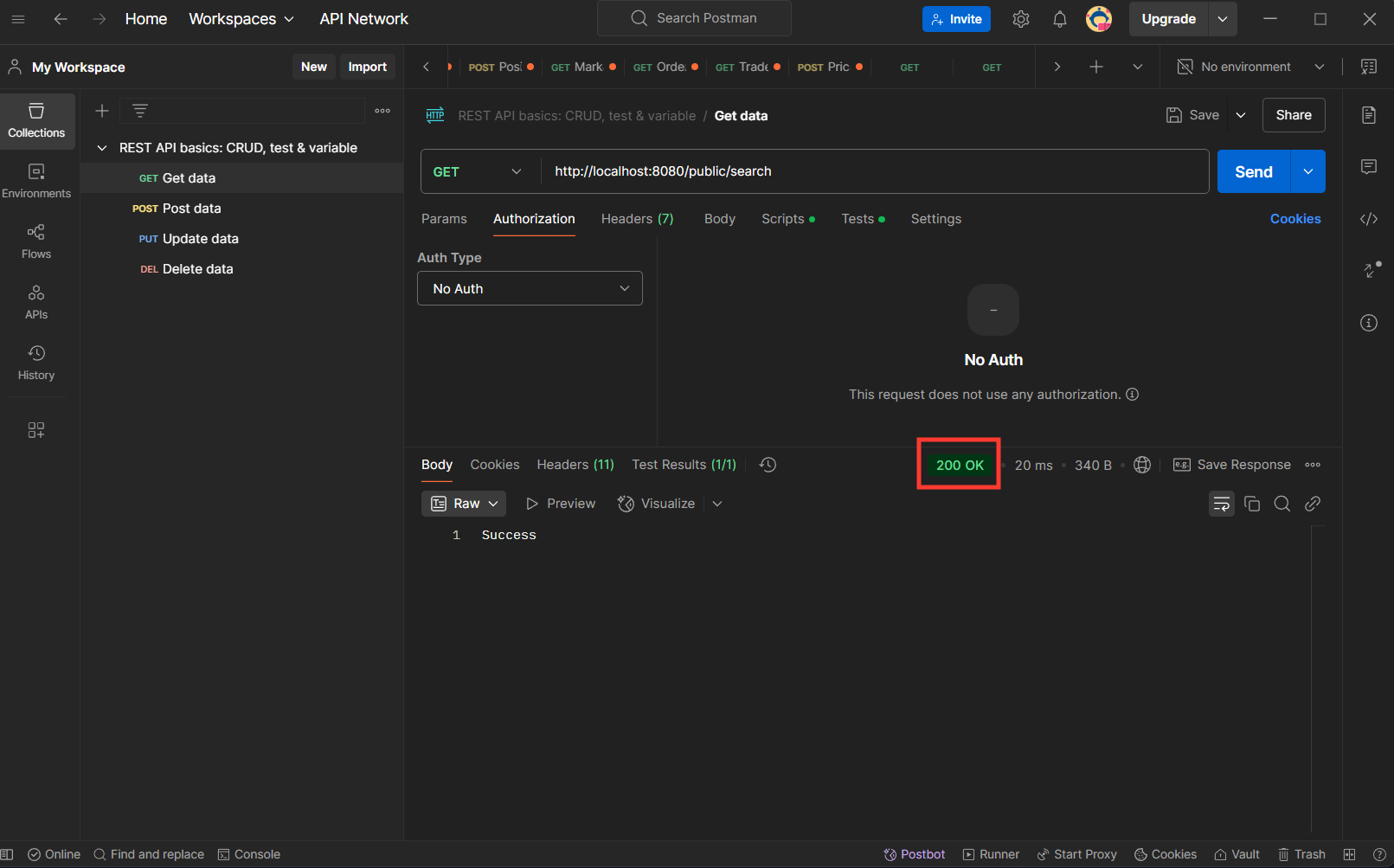1394x868 pixels.
Task: Expand the Send button dropdown arrow
Action: click(1308, 171)
